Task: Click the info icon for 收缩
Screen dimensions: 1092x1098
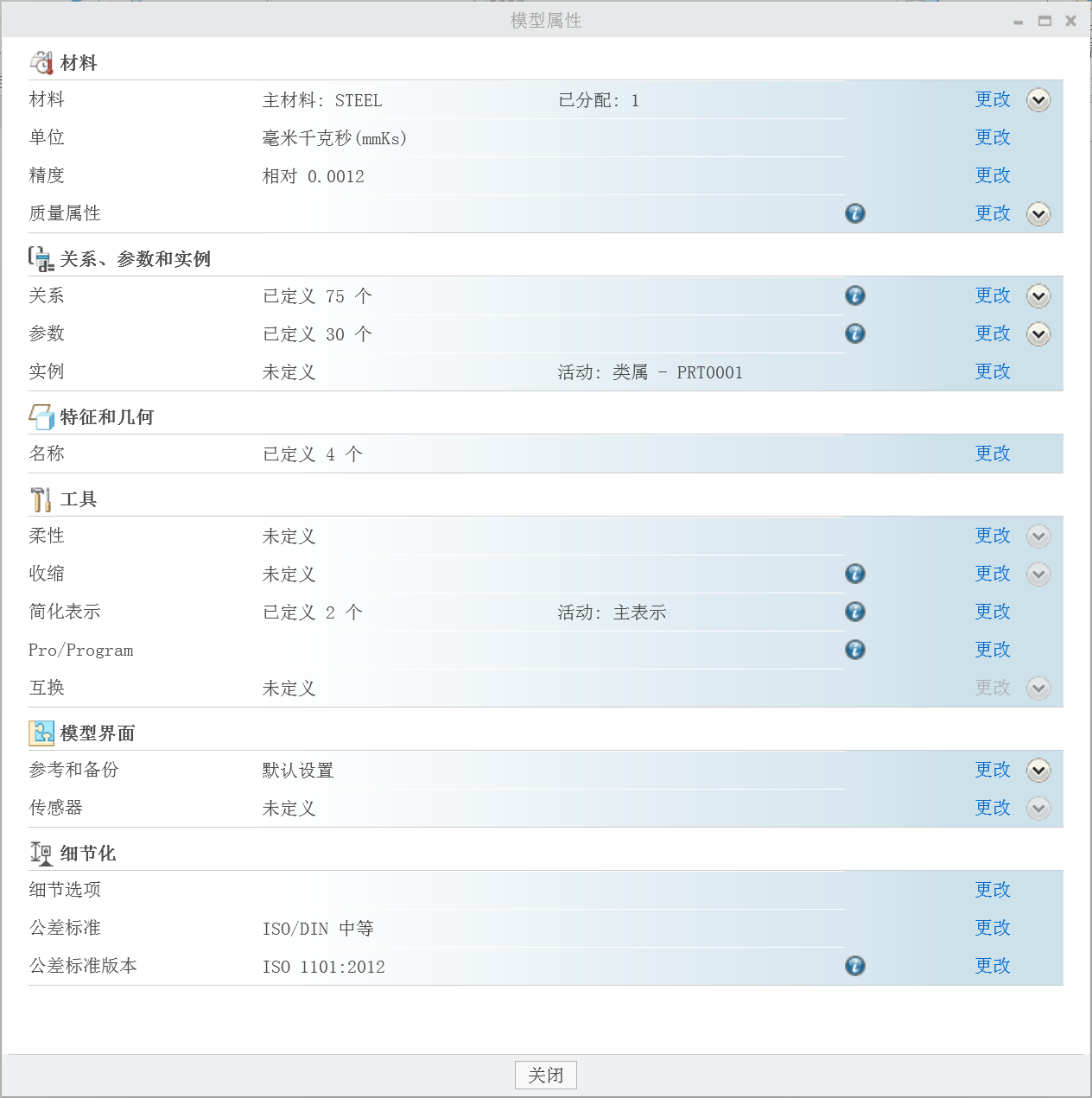Action: click(x=854, y=574)
